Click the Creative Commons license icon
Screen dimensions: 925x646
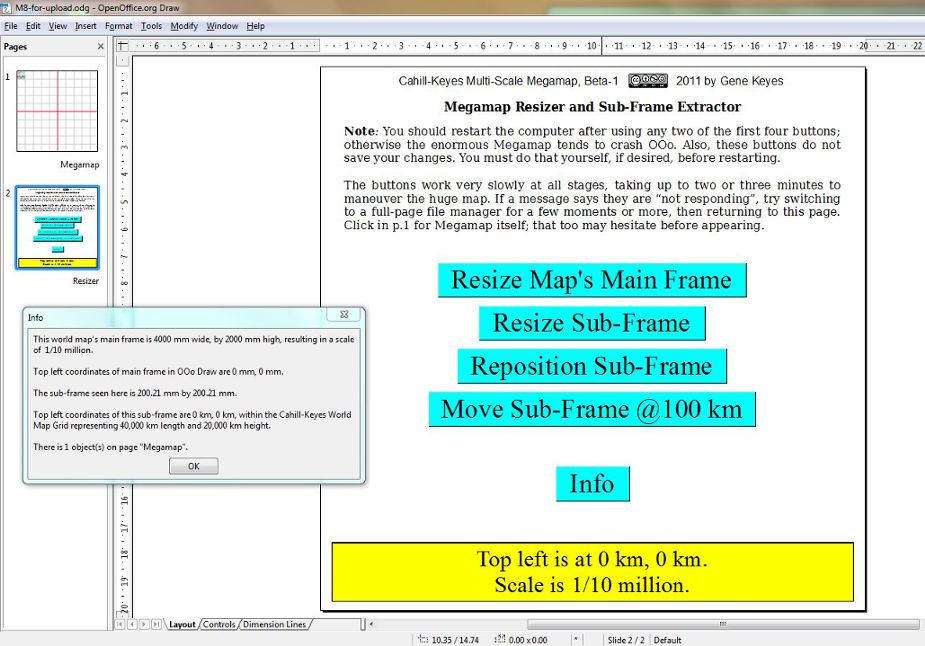pos(648,81)
